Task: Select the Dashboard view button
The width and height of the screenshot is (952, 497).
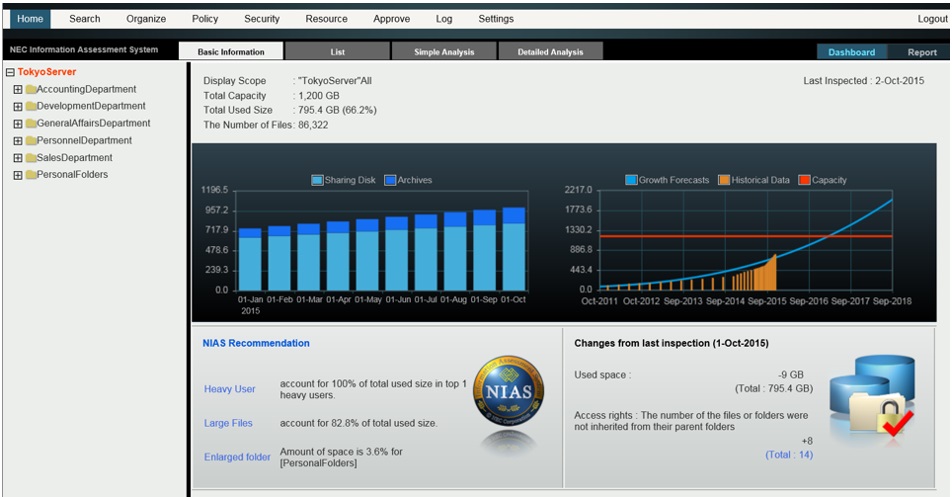Action: (x=851, y=52)
